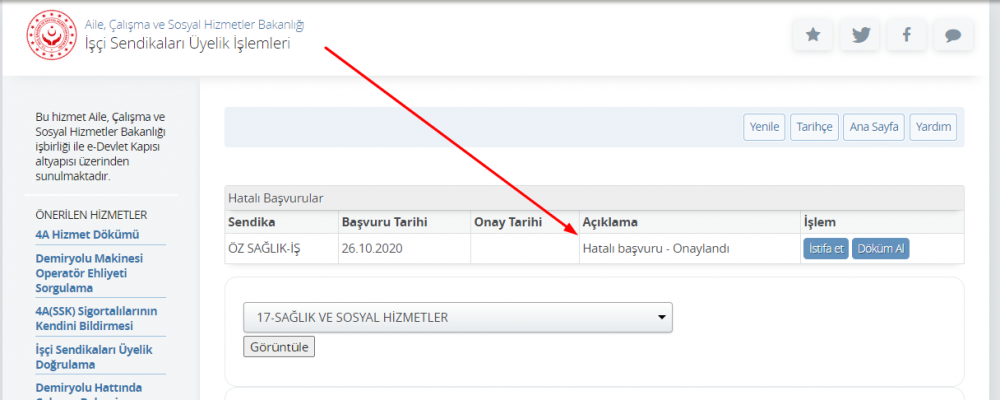
Task: Click İstifa et for ÖZ SAĞLIK-İŞ
Action: 825,249
